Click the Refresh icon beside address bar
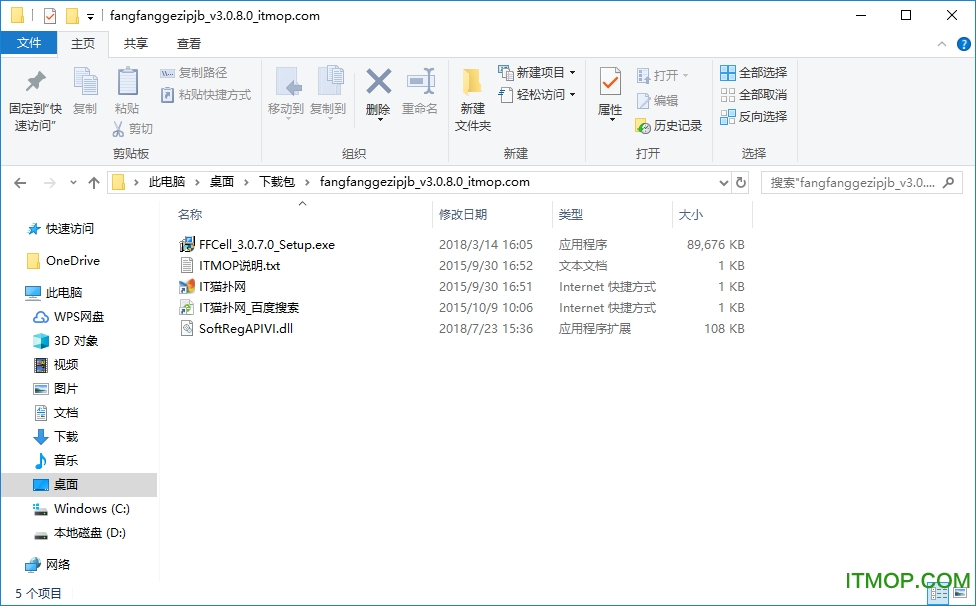This screenshot has height=606, width=976. coord(741,183)
